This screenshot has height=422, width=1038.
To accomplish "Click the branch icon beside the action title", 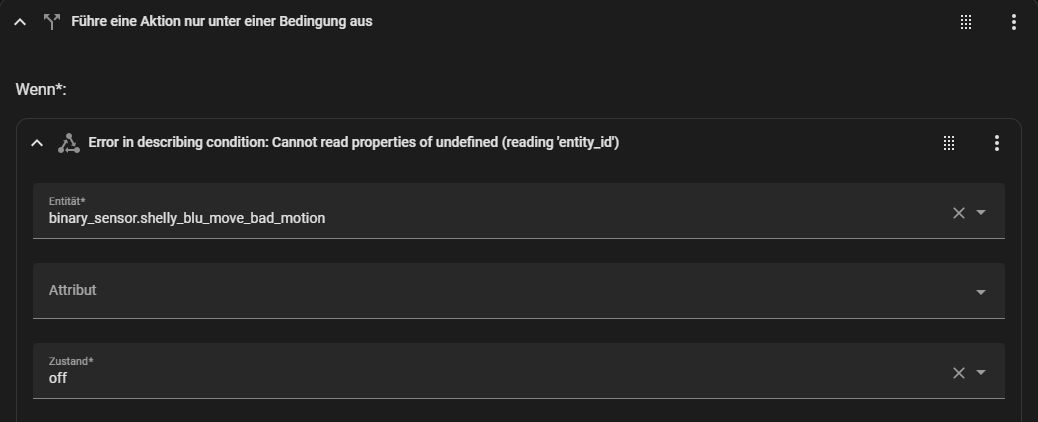I will tap(52, 22).
